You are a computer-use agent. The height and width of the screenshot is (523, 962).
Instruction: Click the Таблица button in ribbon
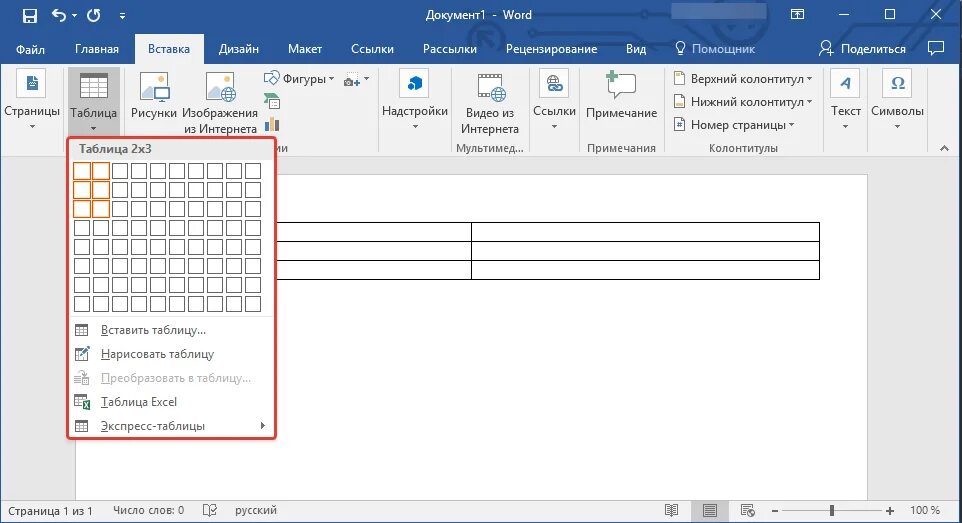click(x=93, y=101)
